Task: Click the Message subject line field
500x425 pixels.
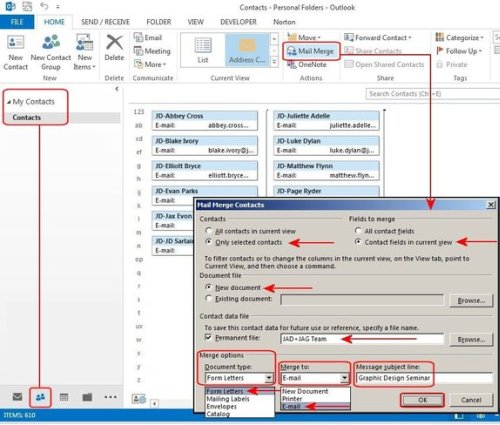Action: (424, 378)
